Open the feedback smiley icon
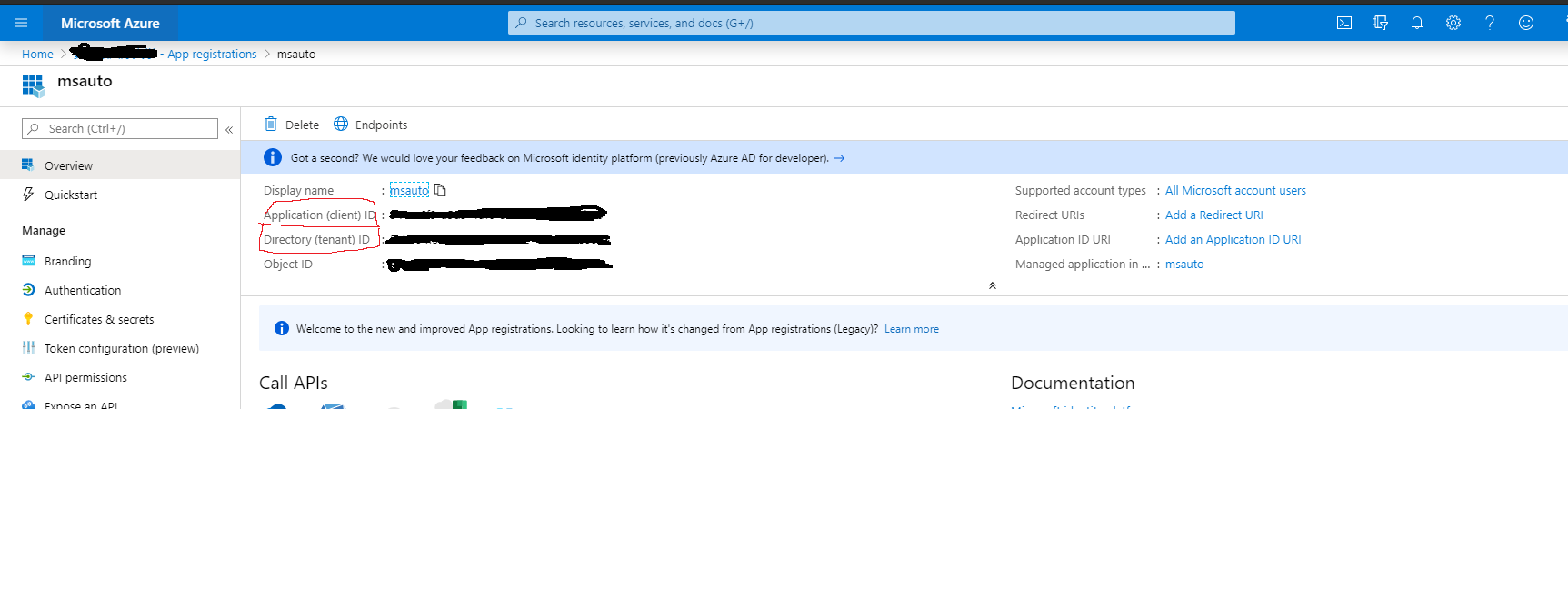The image size is (1568, 589). (x=1526, y=23)
